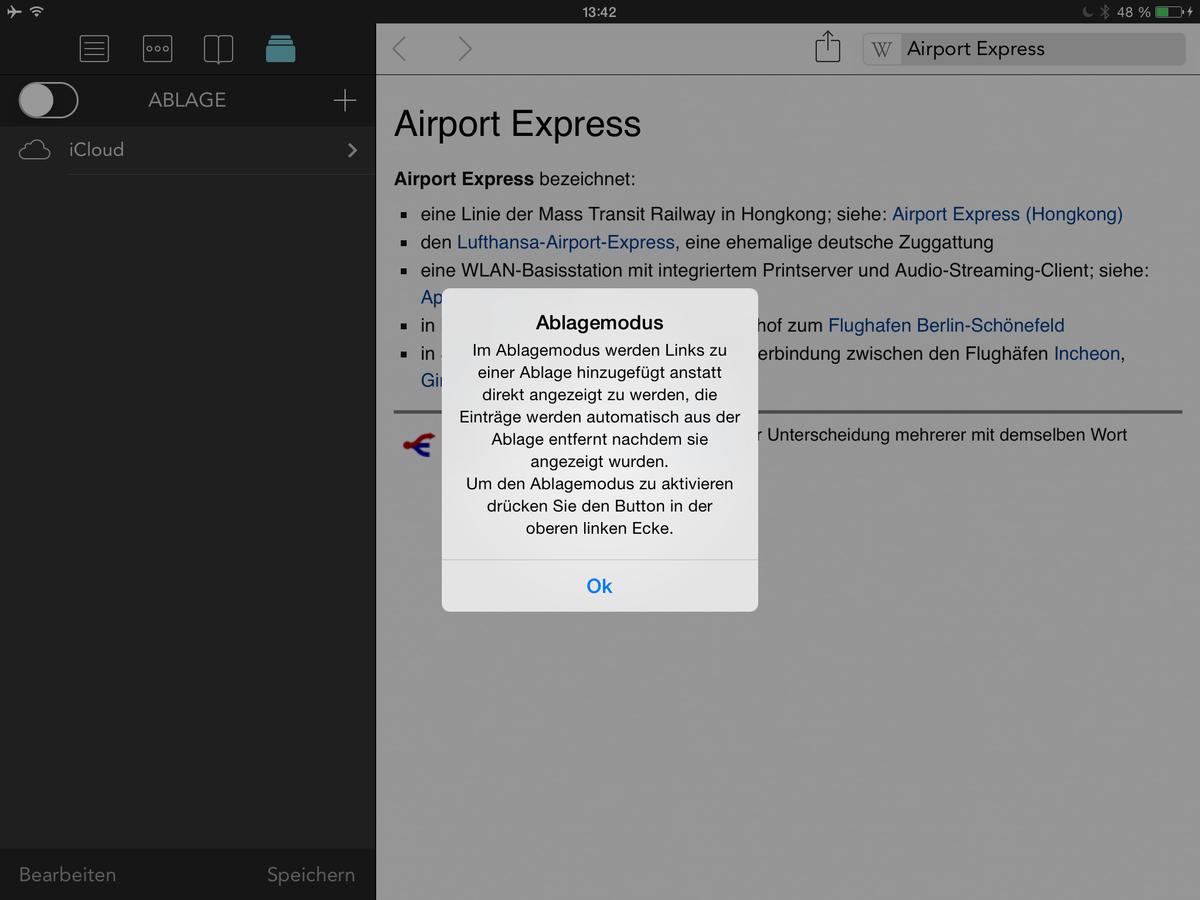
Task: Add a new Ablage with plus icon
Action: 344,100
